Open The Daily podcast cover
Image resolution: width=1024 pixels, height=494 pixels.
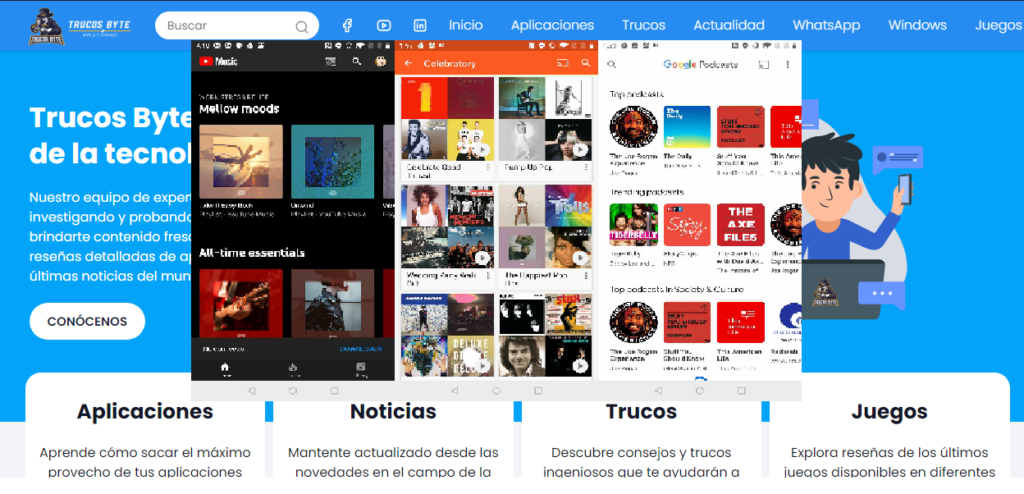pyautogui.click(x=686, y=127)
